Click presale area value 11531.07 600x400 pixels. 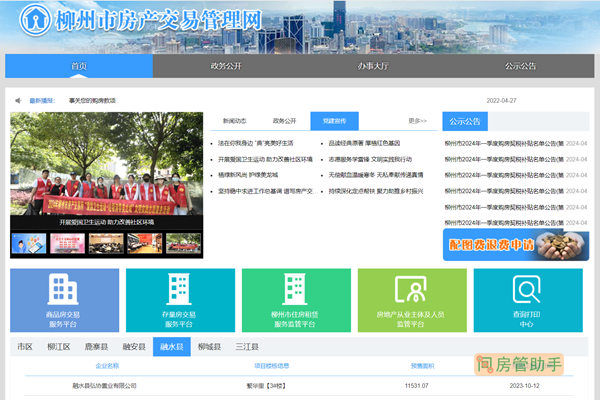(417, 385)
